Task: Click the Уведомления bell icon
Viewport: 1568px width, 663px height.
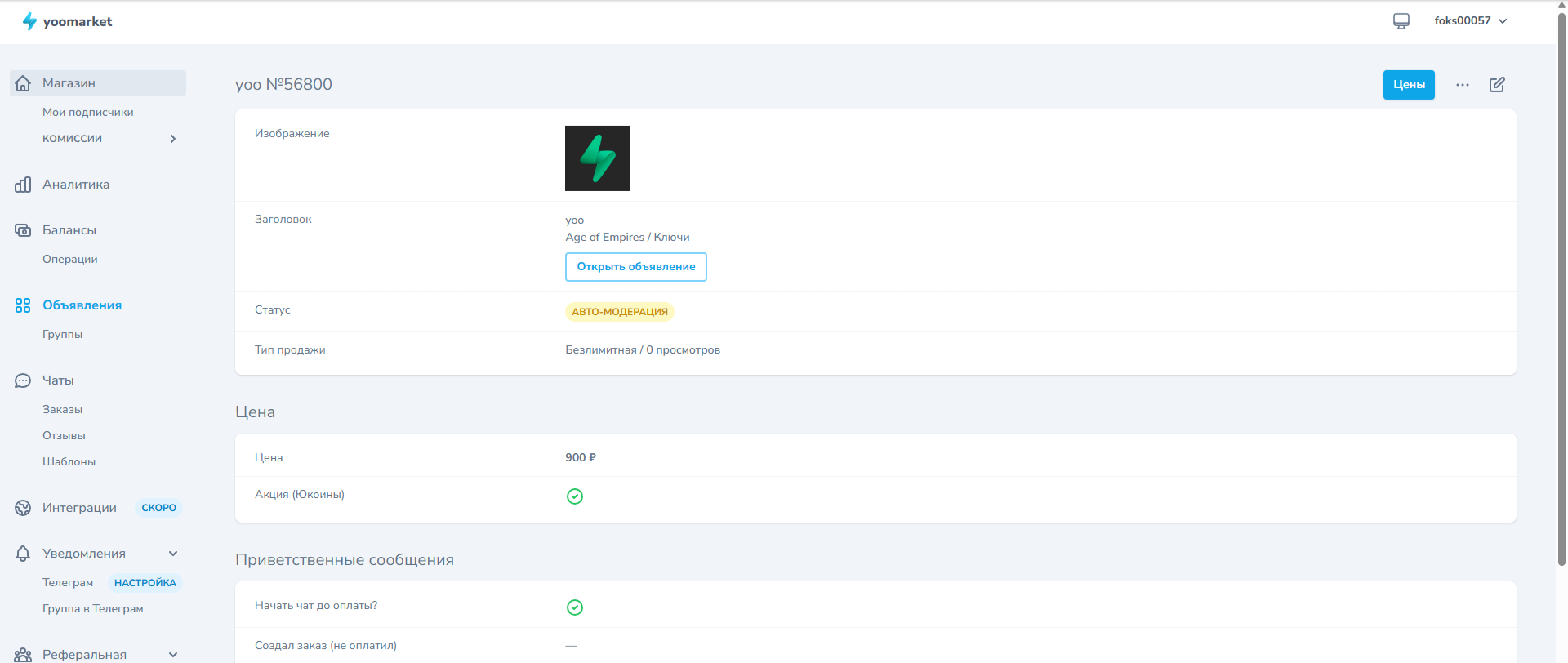Action: [x=23, y=554]
